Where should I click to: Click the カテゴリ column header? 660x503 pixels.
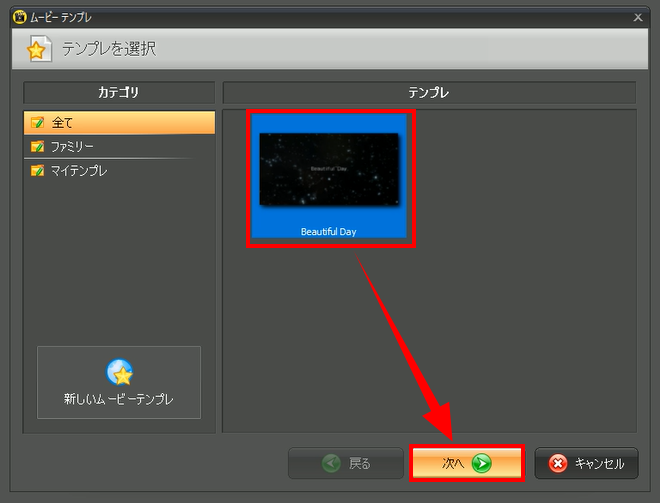119,93
